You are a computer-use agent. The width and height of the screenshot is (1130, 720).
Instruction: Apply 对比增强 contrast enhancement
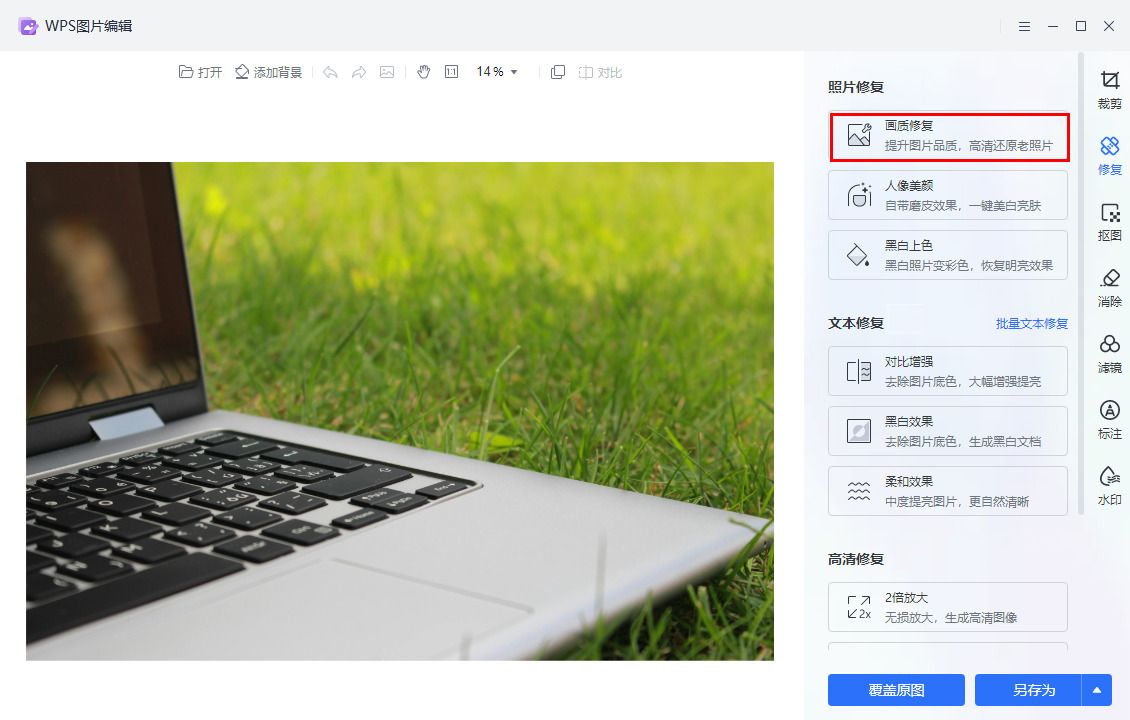pyautogui.click(x=948, y=371)
